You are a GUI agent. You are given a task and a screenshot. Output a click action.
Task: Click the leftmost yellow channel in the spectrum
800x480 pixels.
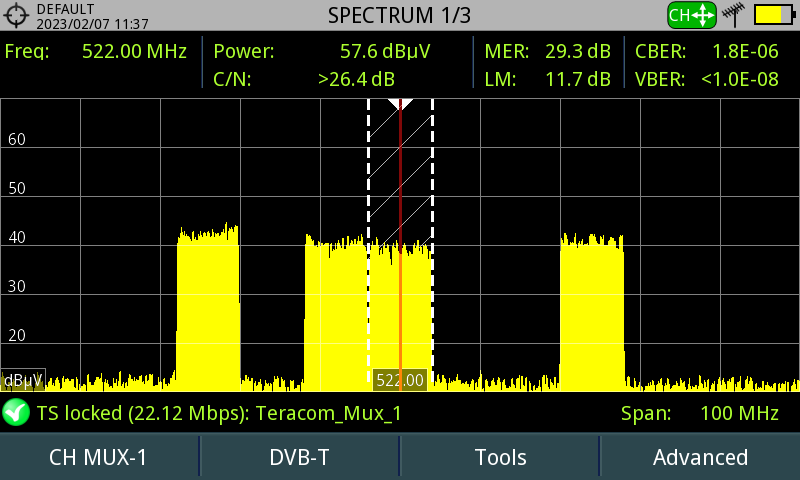coord(208,308)
